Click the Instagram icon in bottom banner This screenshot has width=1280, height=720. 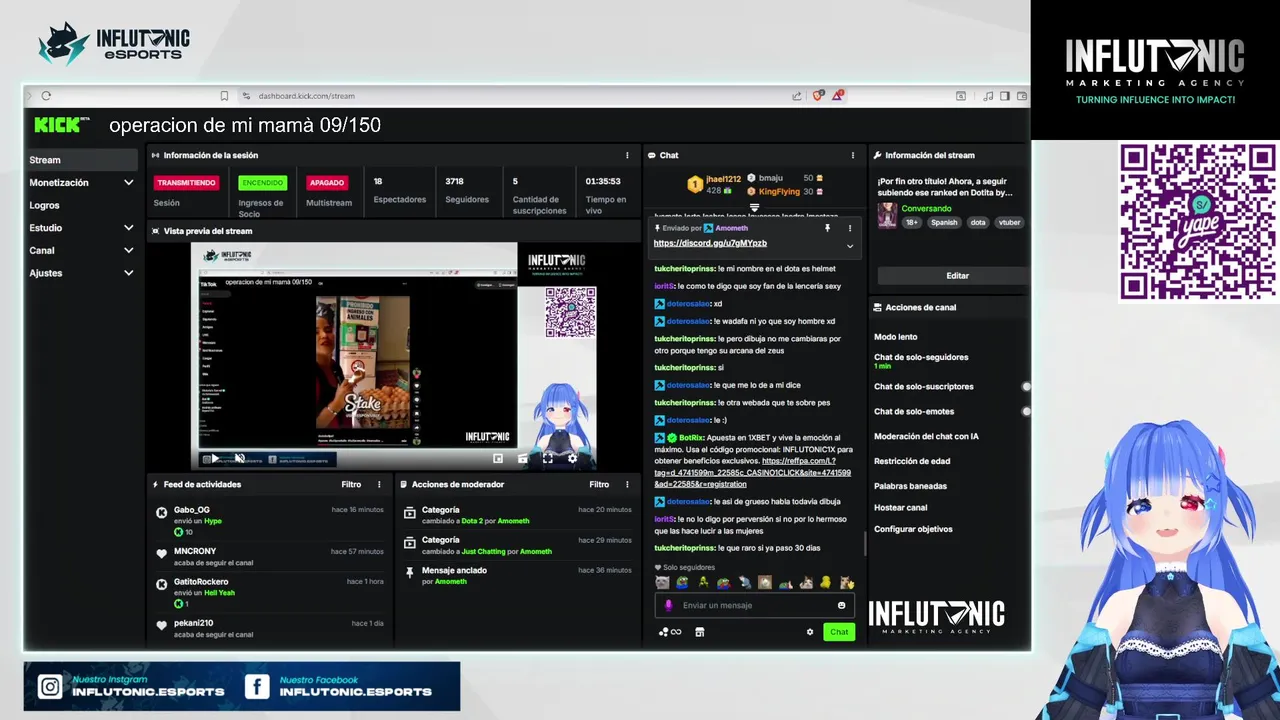pos(50,686)
